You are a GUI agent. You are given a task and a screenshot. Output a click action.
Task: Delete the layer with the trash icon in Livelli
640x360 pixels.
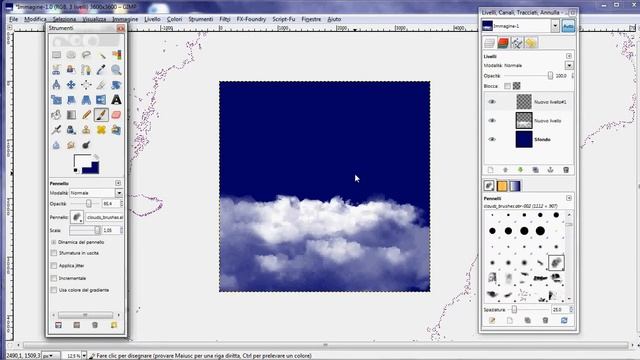[566, 170]
